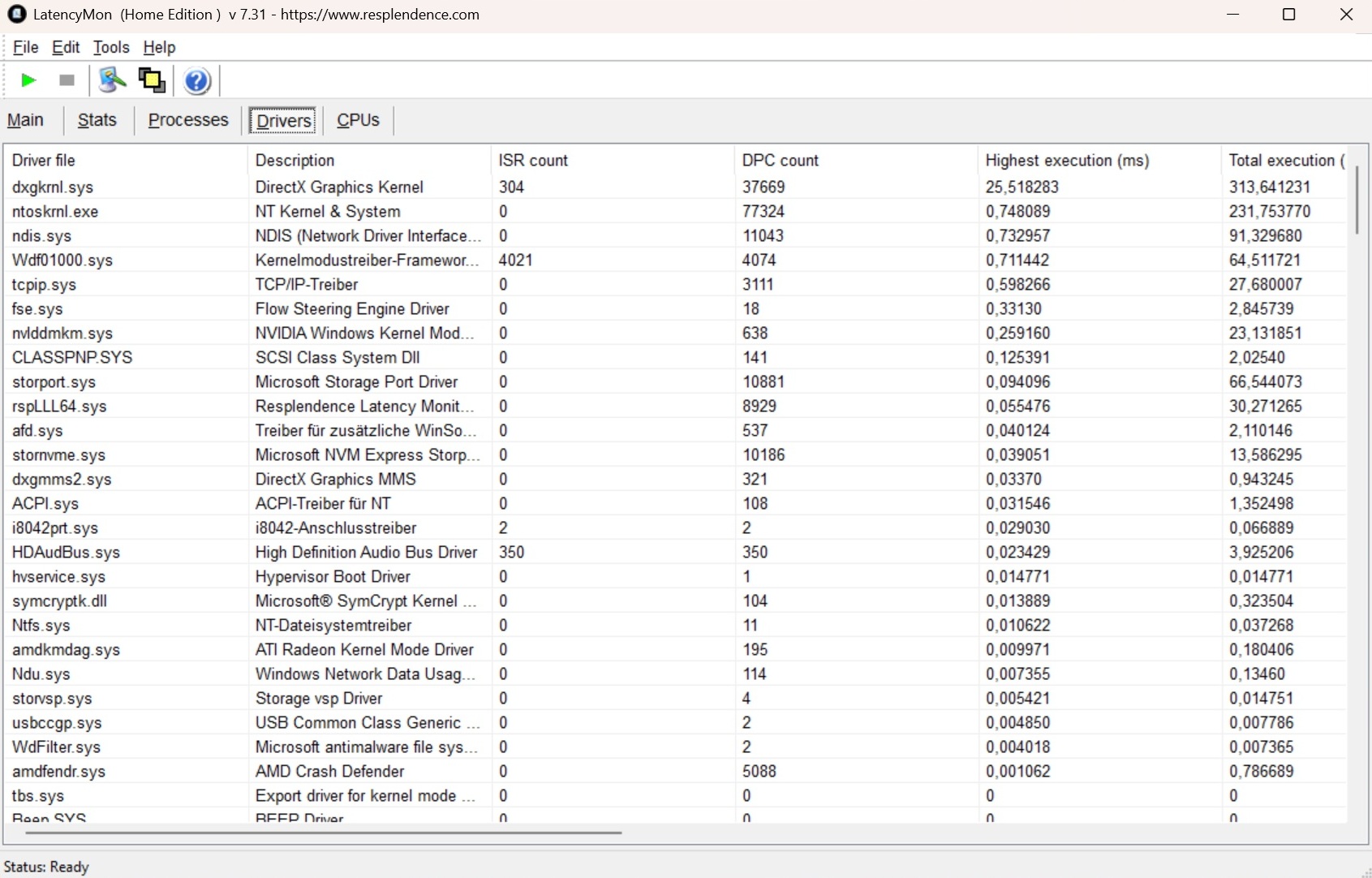This screenshot has height=878, width=1372.
Task: Click dxgmms2.sys driver file
Action: click(x=62, y=480)
